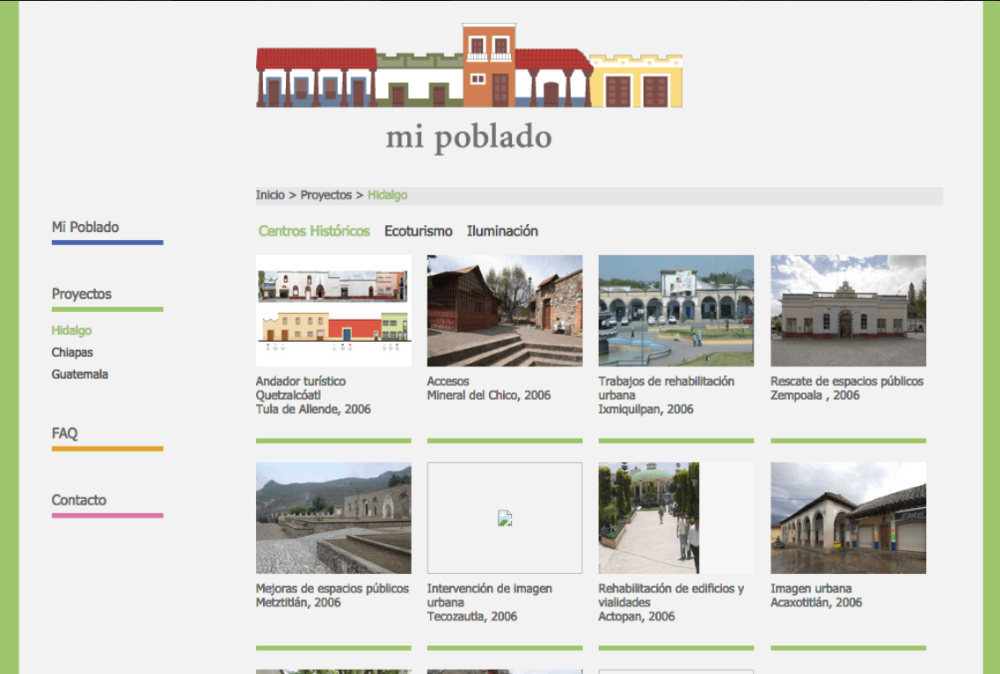Viewport: 1000px width, 674px height.
Task: Open the Andador turístico Quetzalcóatl thumbnail
Action: click(x=333, y=311)
